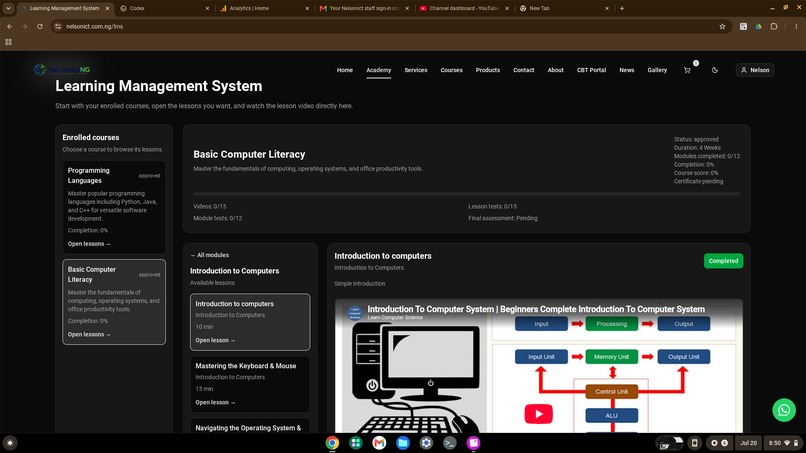Open notification icons tray in shelf
Screen dimensions: 806x453
[x=719, y=443]
